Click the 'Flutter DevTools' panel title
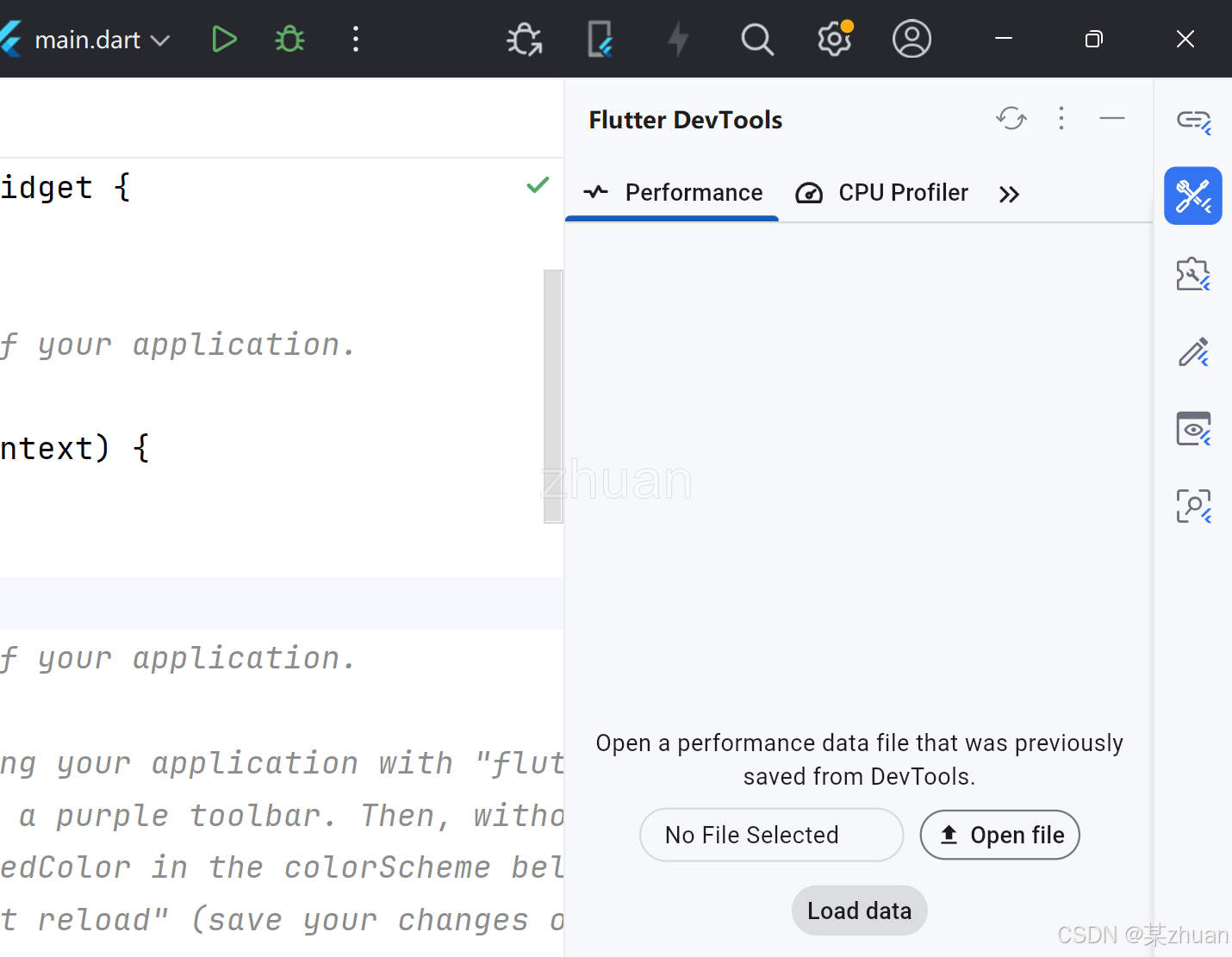This screenshot has height=957, width=1232. point(685,120)
